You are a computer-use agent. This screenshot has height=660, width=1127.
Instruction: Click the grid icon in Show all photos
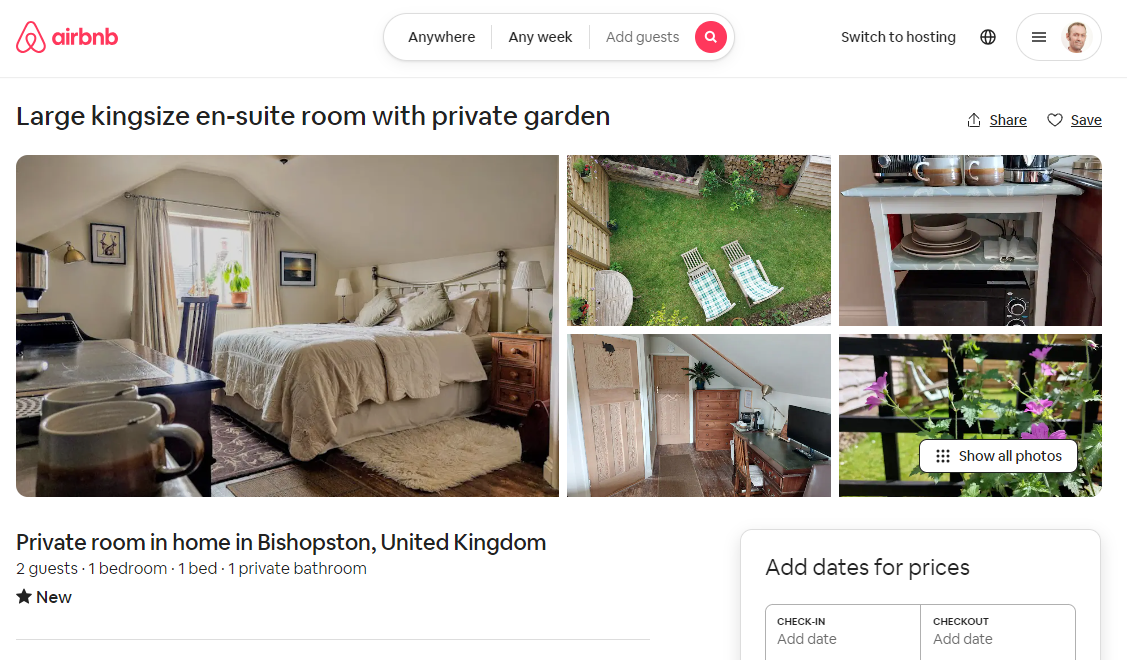click(942, 457)
